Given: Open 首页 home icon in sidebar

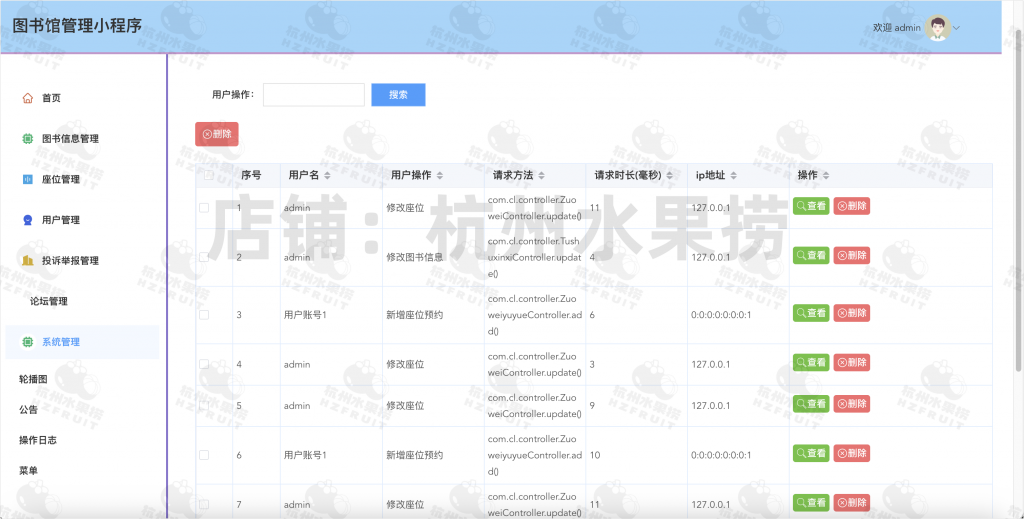Looking at the screenshot, I should [27, 98].
